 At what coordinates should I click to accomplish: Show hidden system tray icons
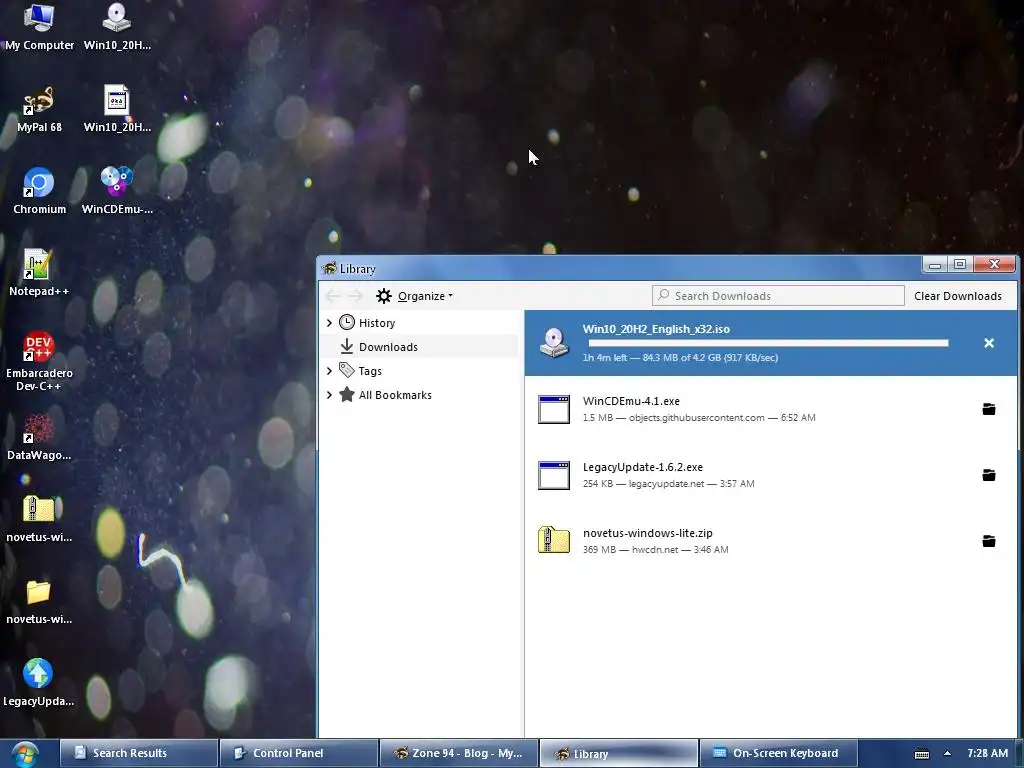(947, 754)
